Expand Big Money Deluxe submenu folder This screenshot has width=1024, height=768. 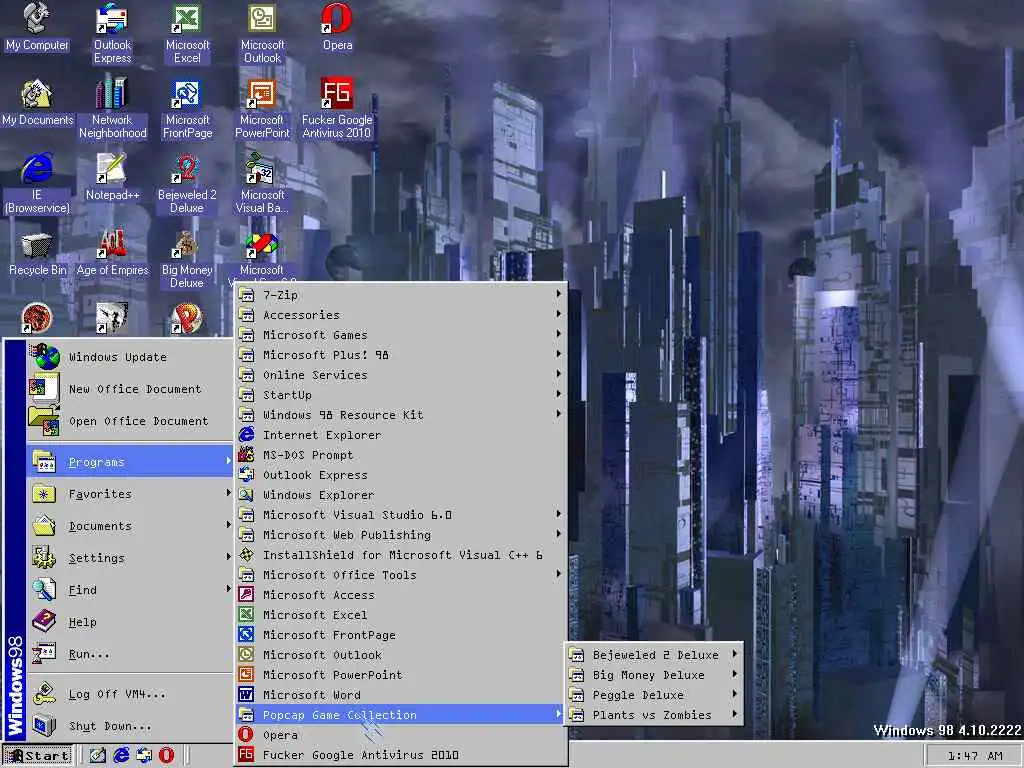click(654, 675)
